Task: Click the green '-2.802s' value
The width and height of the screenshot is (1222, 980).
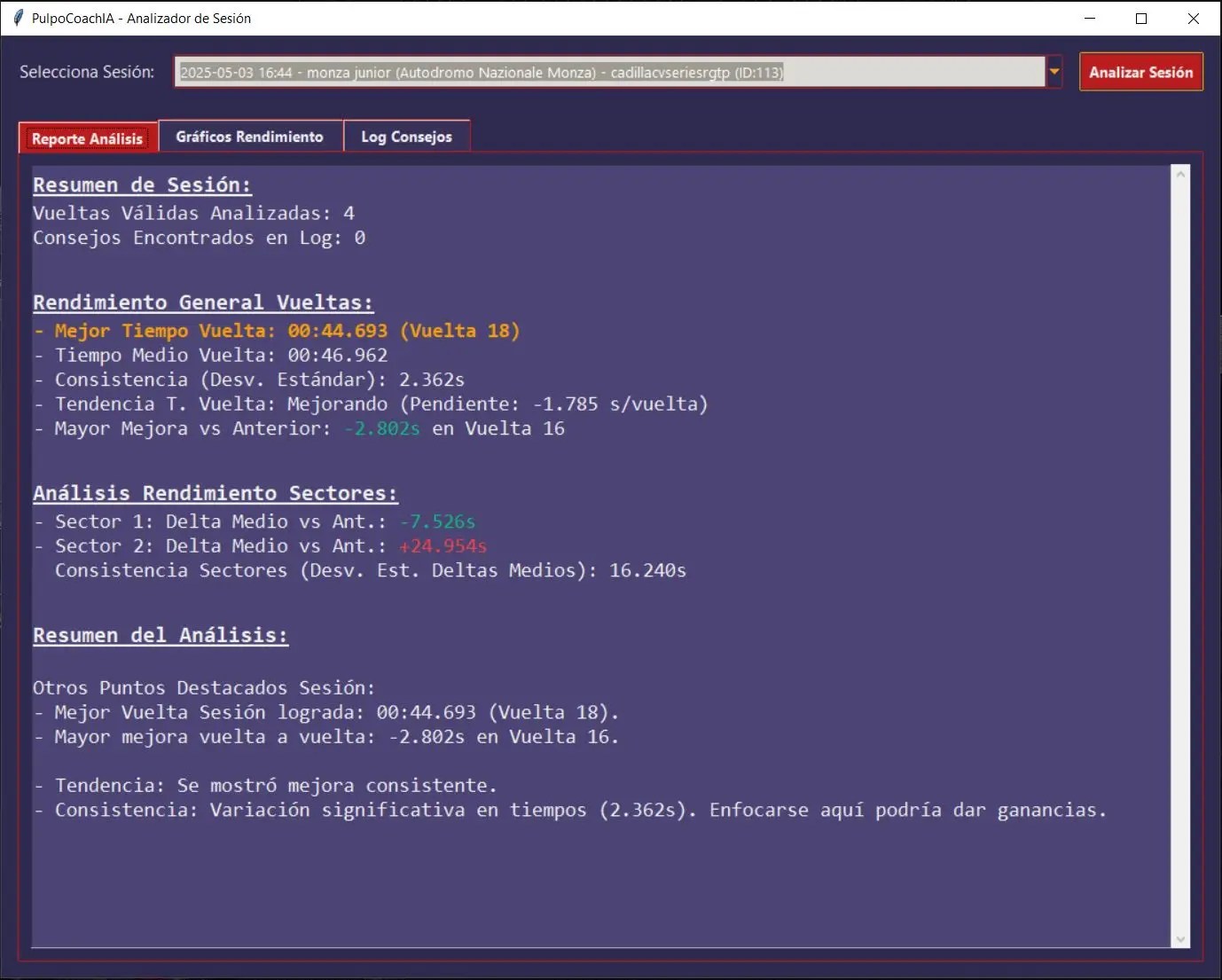Action: [382, 428]
